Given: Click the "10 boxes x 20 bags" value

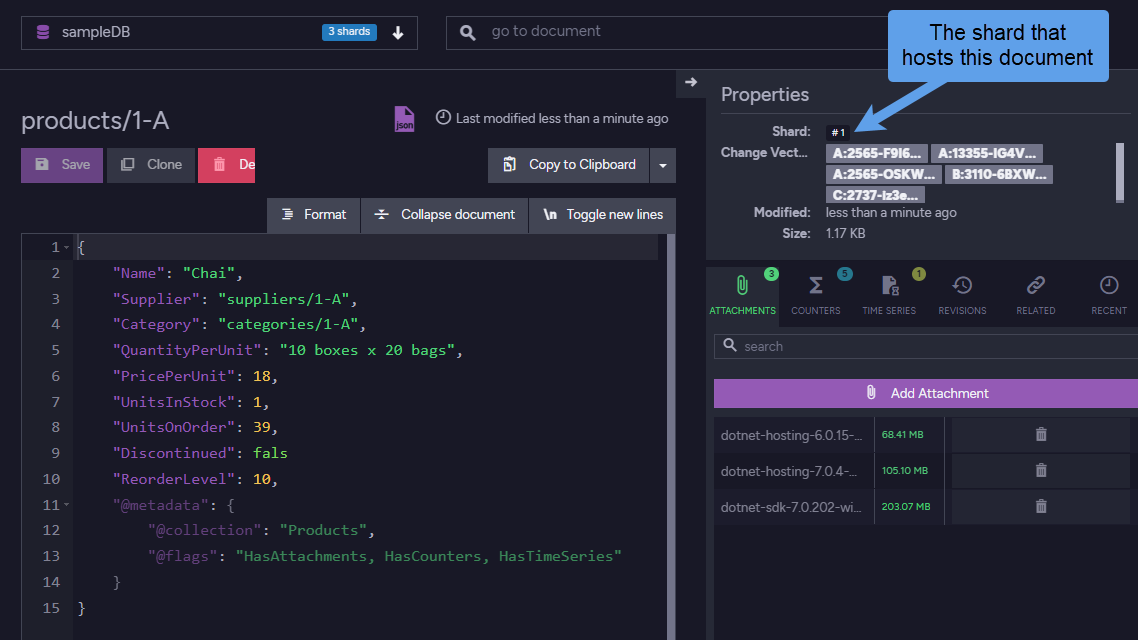Looking at the screenshot, I should coord(367,350).
